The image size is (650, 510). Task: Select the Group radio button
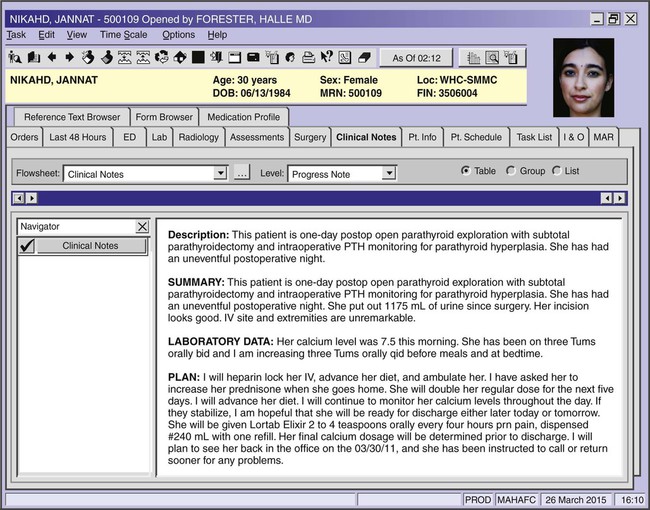(511, 171)
